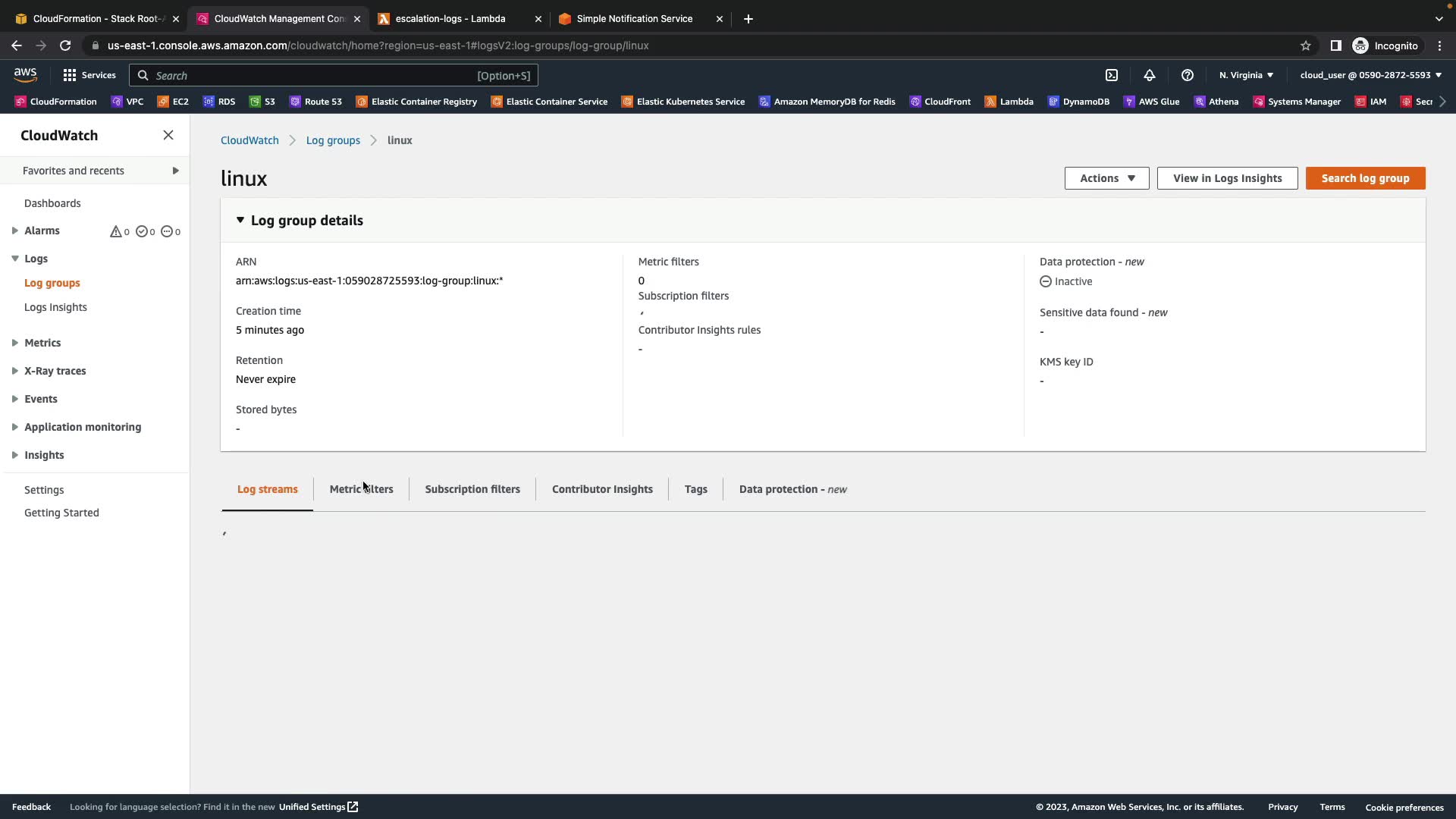
Task: Switch to Subscription filters tab
Action: point(472,489)
